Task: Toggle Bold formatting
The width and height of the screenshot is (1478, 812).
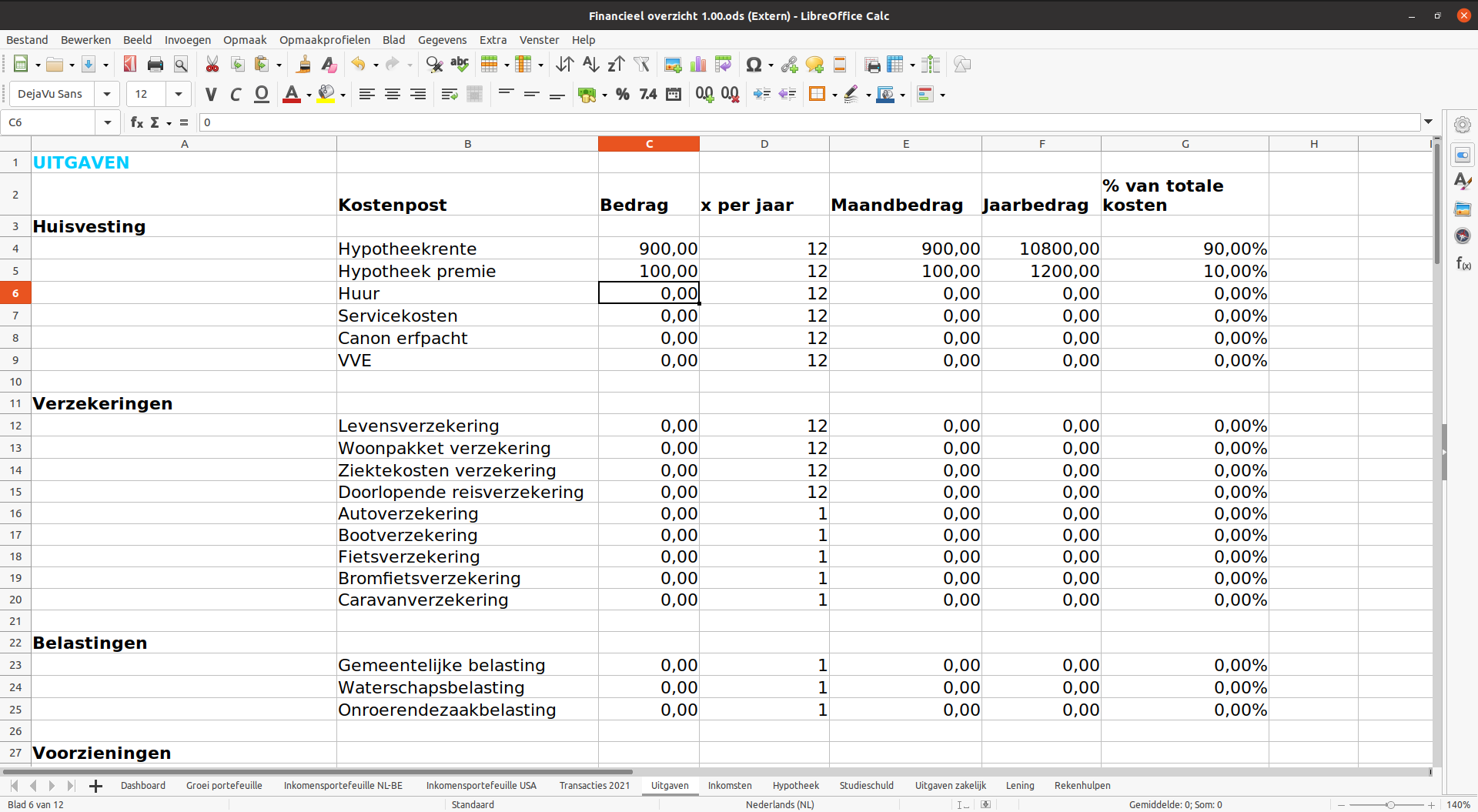Action: pyautogui.click(x=211, y=94)
